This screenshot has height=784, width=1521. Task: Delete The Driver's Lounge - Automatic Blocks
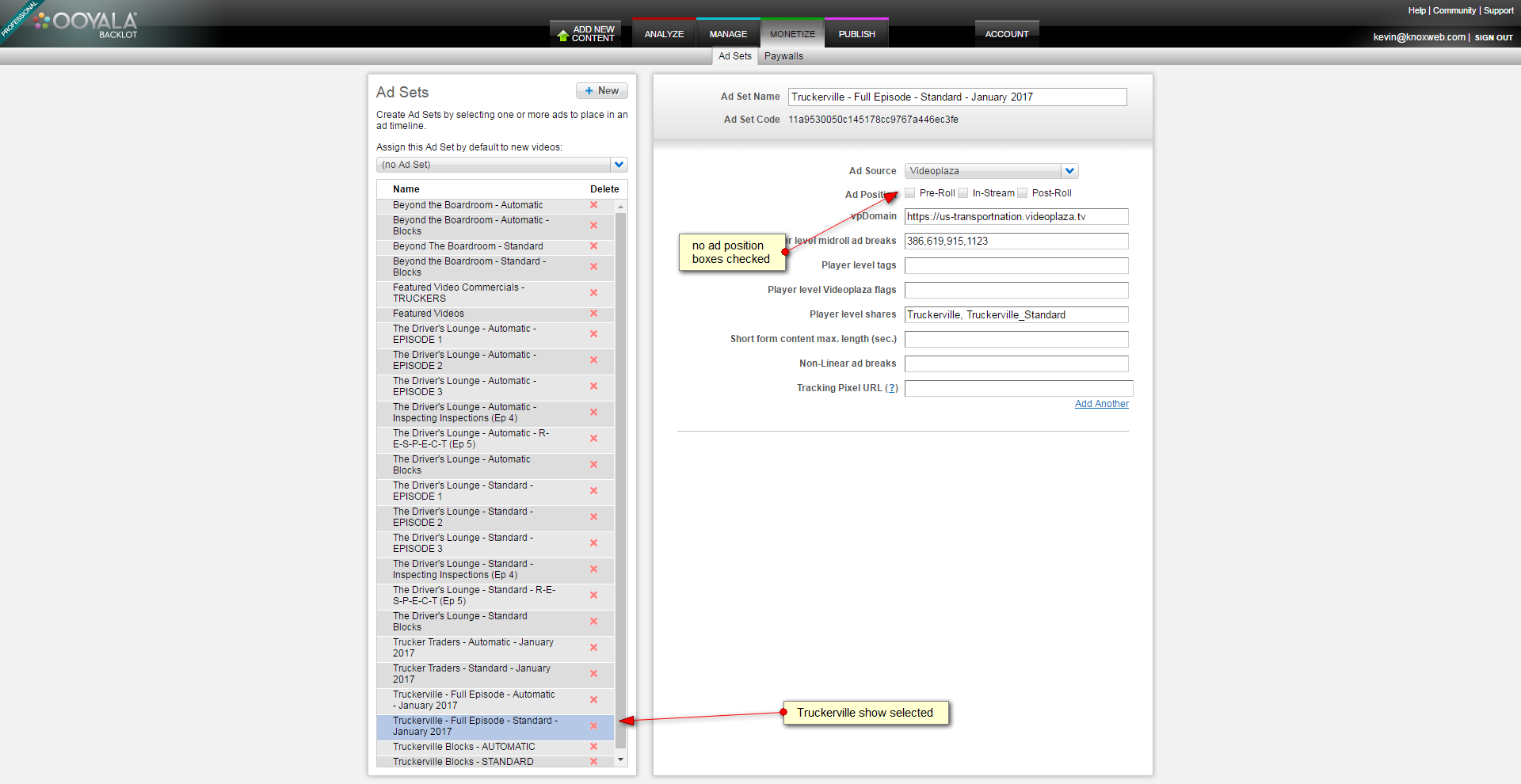593,465
